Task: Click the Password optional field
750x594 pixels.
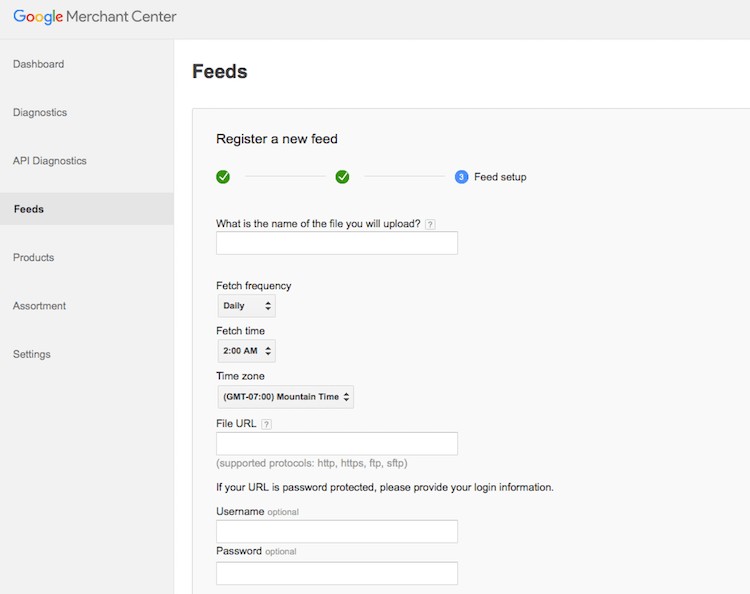Action: pos(337,573)
